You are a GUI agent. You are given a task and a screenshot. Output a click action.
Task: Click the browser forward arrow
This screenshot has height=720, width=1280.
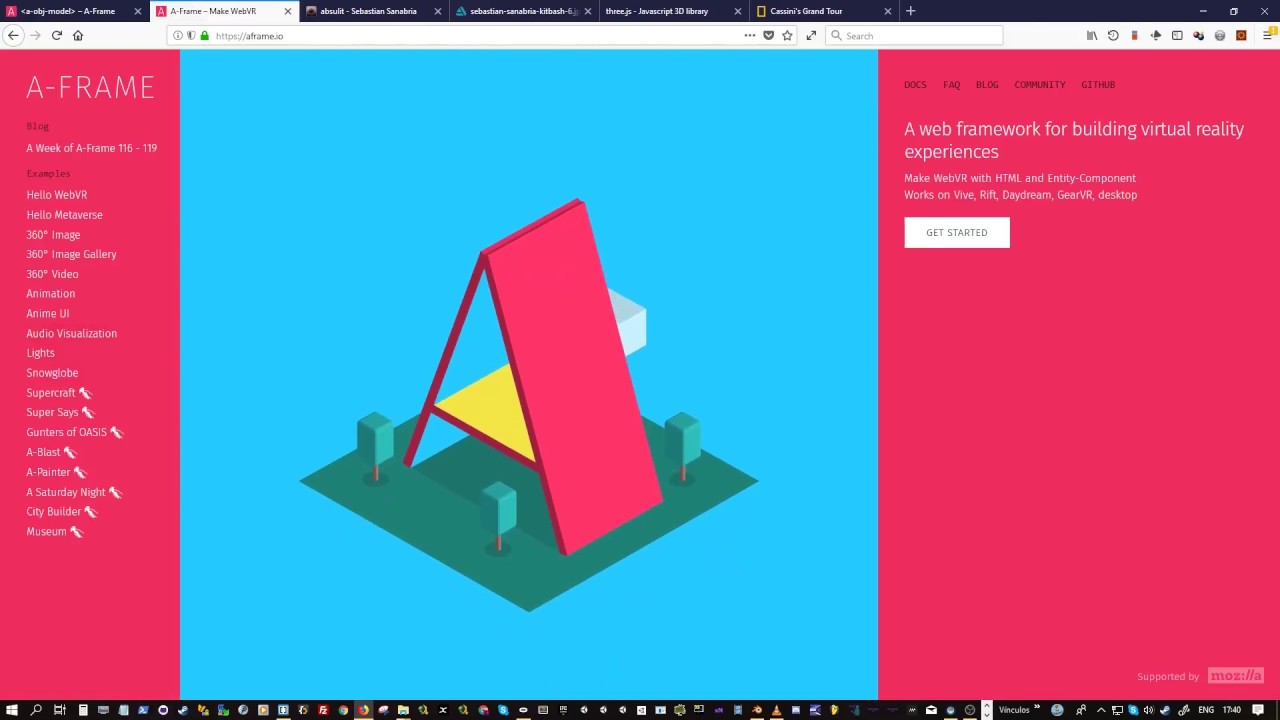pyautogui.click(x=35, y=35)
